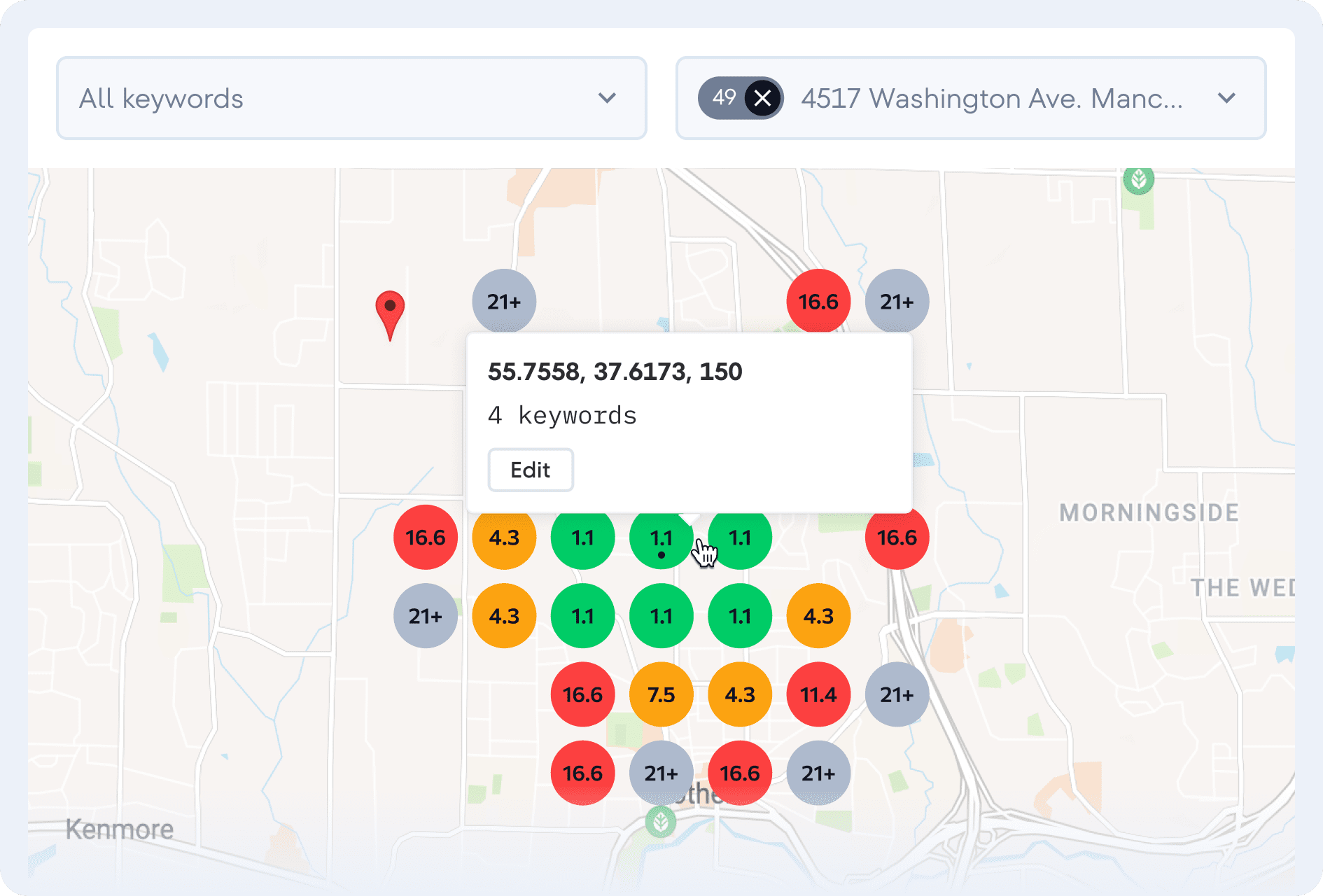Click the green park icon at top of map
Image resolution: width=1323 pixels, height=896 pixels.
click(x=1138, y=181)
